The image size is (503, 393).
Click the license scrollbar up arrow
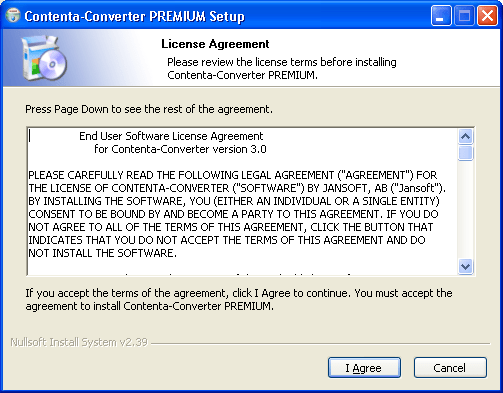(465, 136)
